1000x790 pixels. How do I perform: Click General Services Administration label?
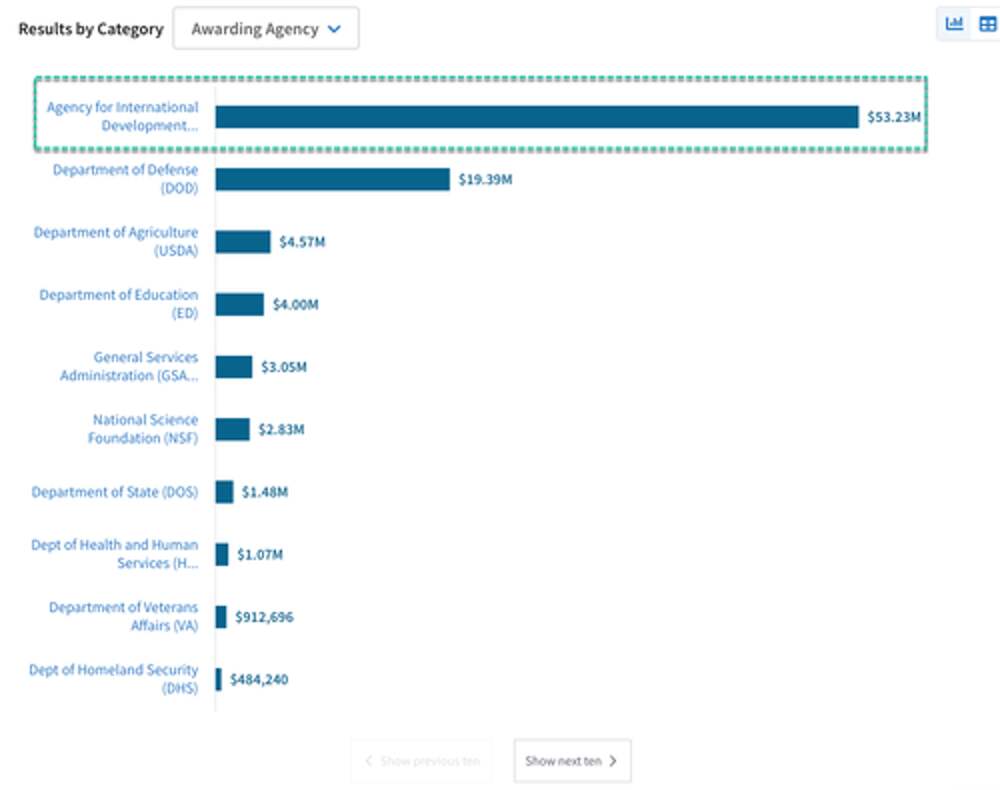coord(129,367)
